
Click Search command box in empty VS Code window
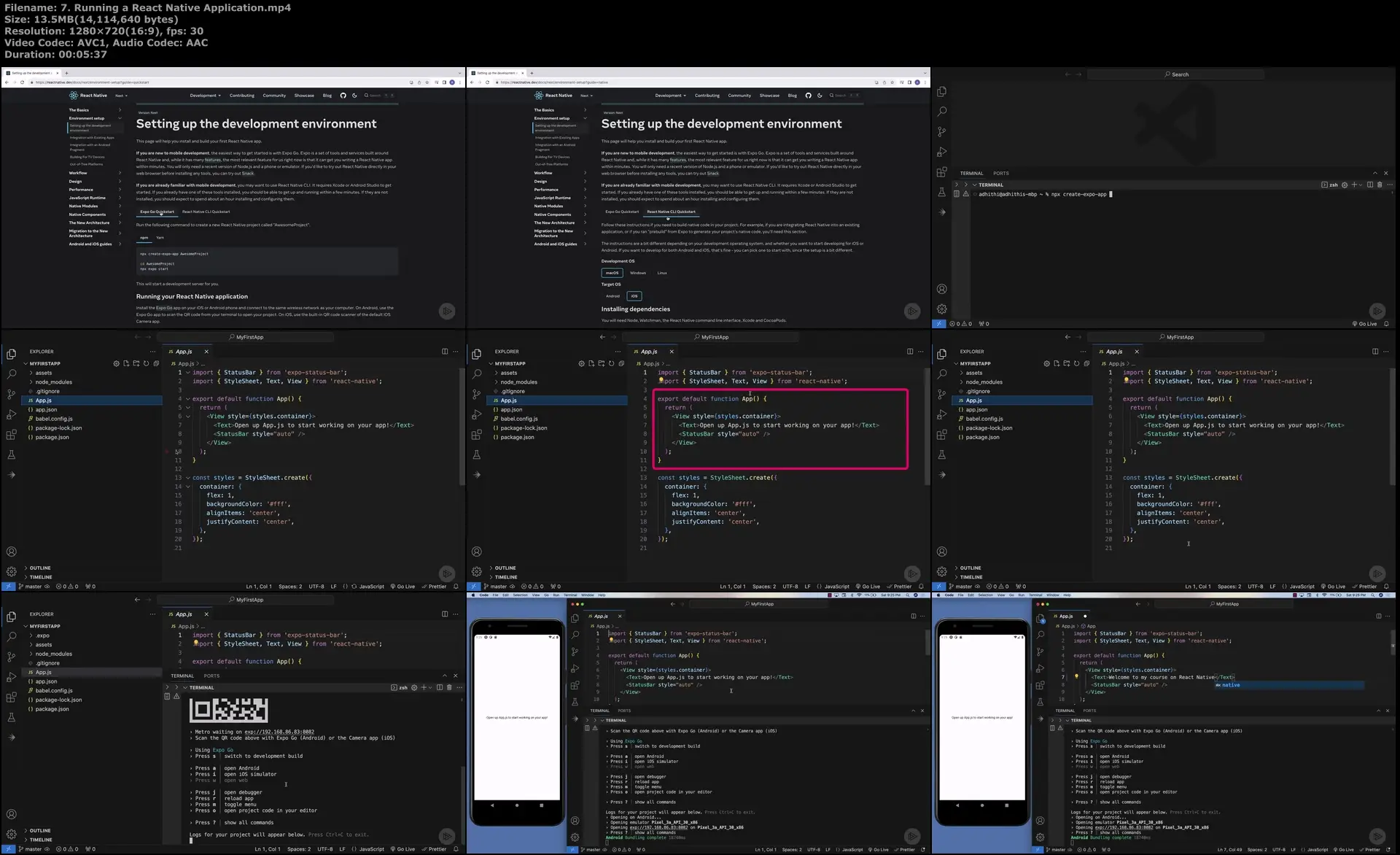pyautogui.click(x=1175, y=74)
